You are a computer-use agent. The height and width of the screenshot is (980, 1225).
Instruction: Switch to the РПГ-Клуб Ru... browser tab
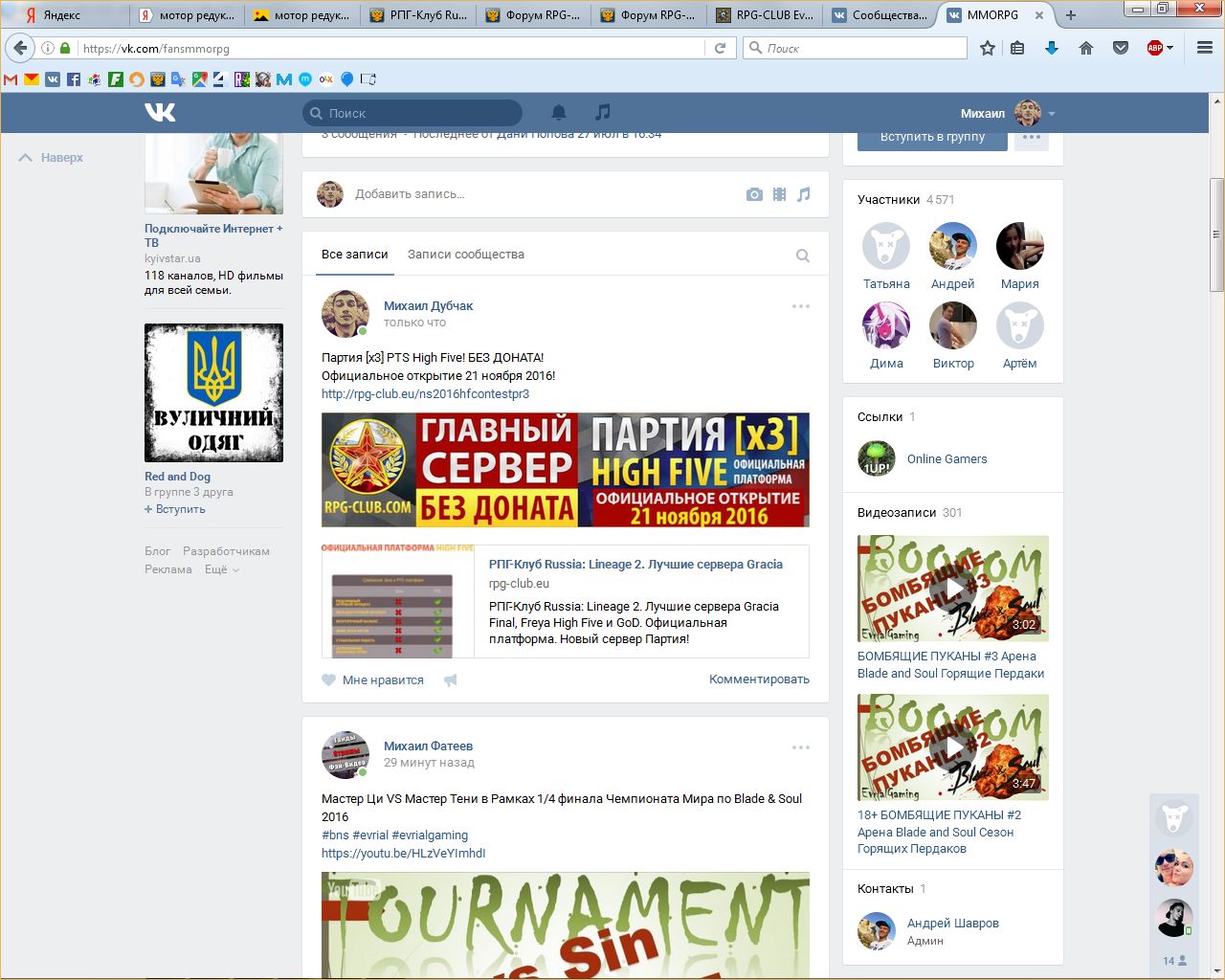[x=417, y=14]
